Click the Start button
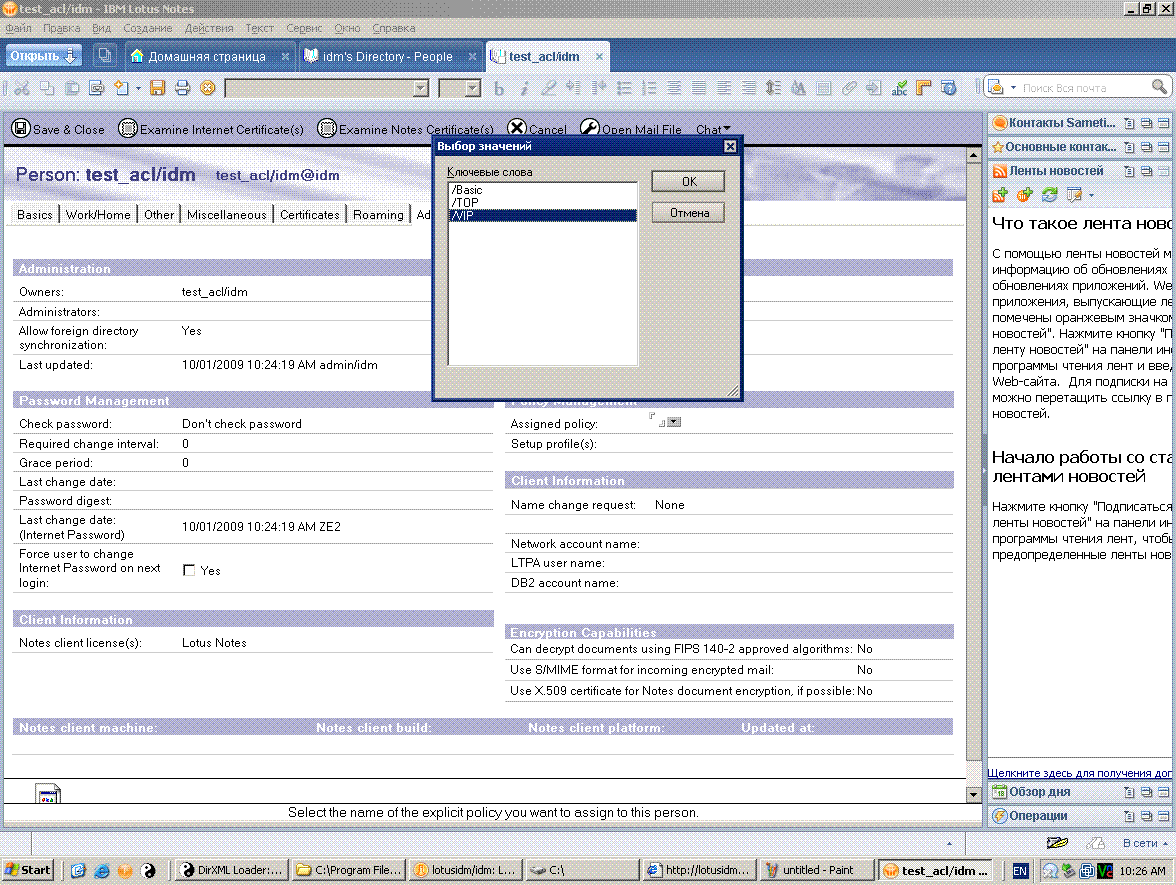 pyautogui.click(x=28, y=870)
